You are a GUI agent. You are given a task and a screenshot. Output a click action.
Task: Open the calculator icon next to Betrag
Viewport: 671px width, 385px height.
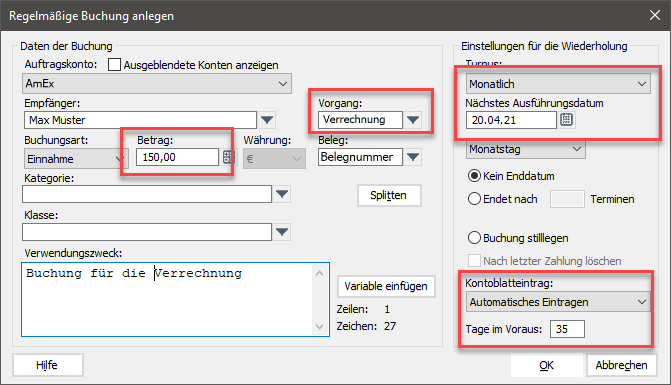(228, 157)
